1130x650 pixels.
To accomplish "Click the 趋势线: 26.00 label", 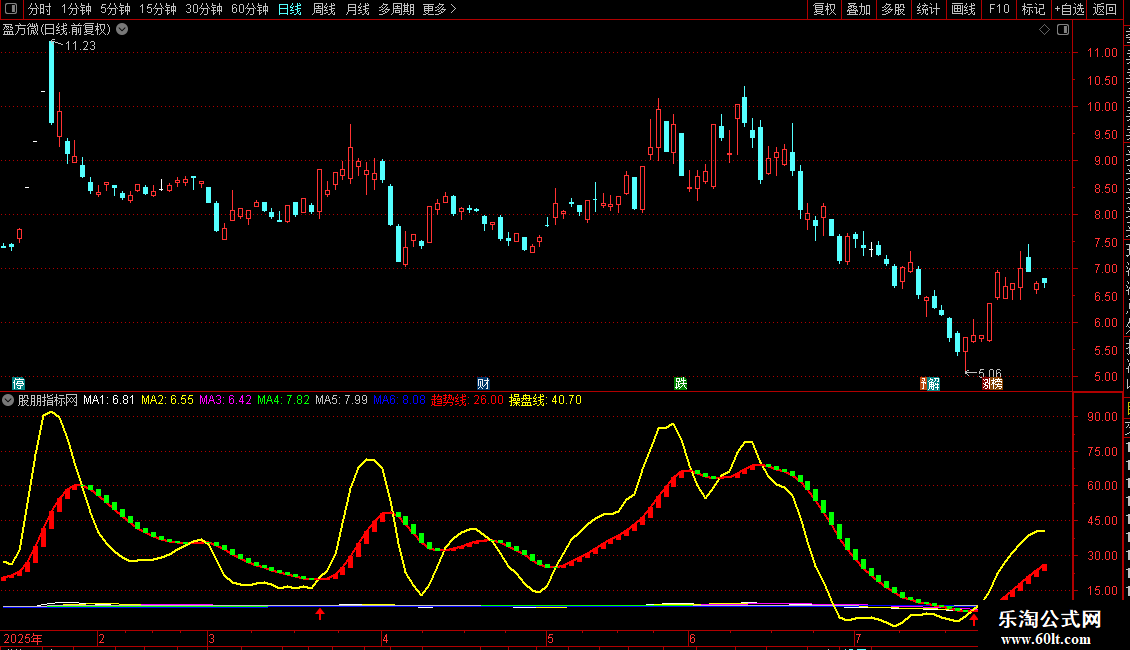I will pyautogui.click(x=467, y=400).
